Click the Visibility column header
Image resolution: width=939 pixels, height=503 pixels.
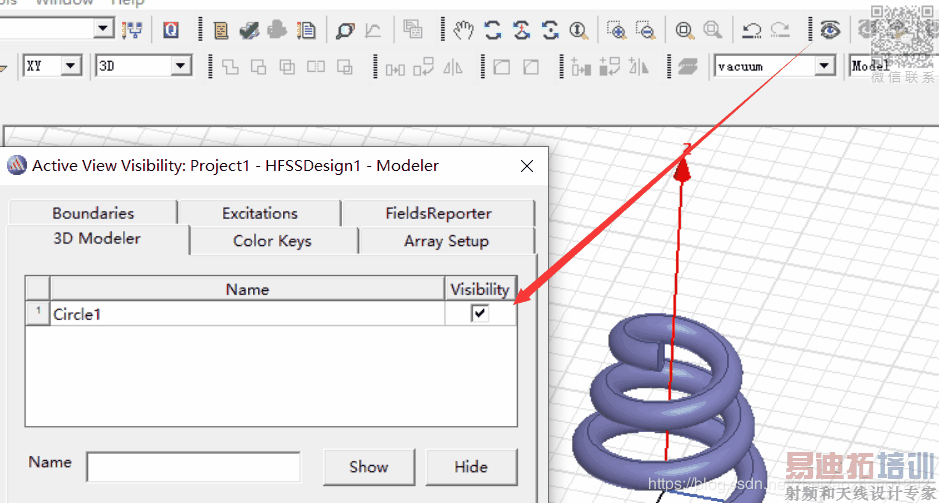[480, 289]
